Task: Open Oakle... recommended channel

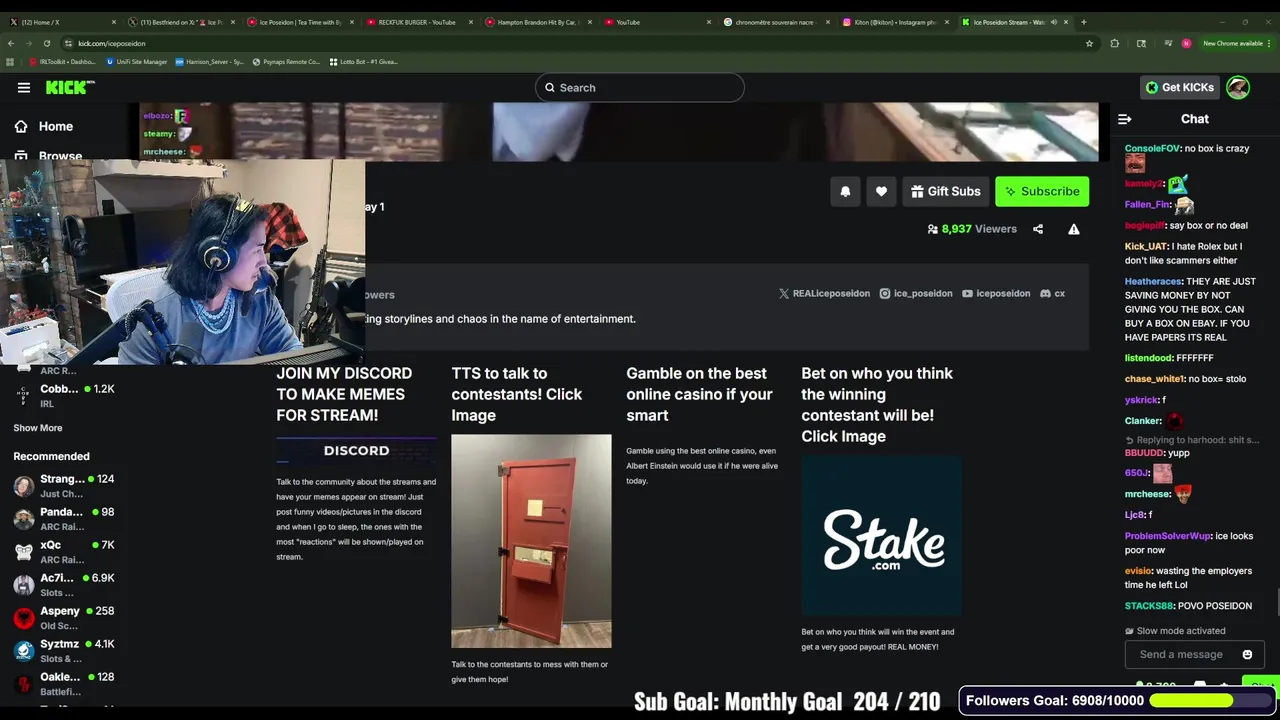Action: pyautogui.click(x=65, y=684)
